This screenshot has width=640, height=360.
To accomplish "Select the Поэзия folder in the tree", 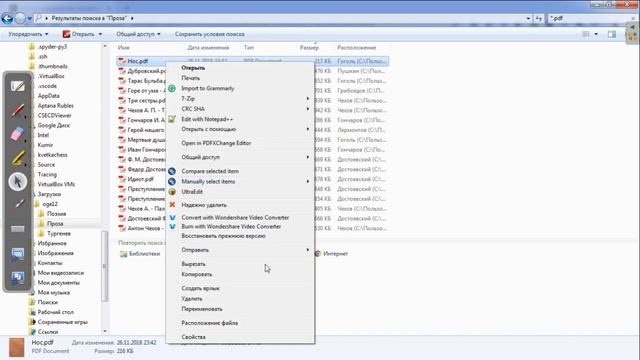I will [56, 214].
